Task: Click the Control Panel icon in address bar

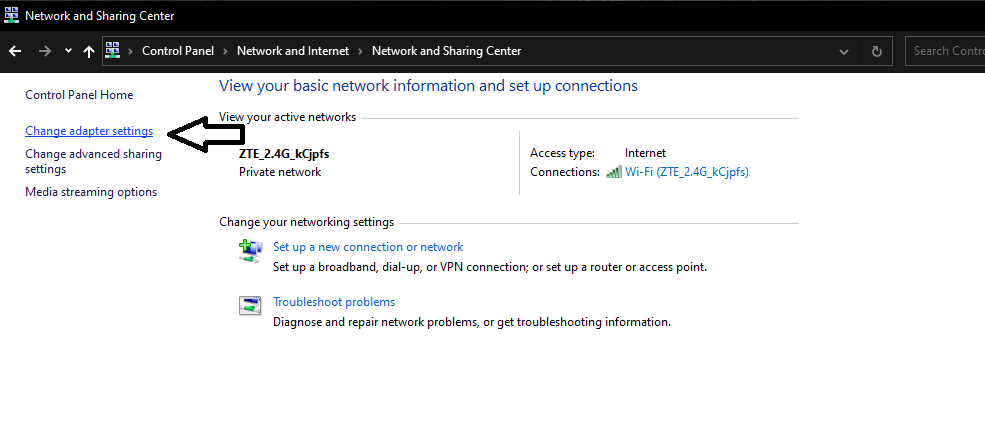Action: [112, 50]
